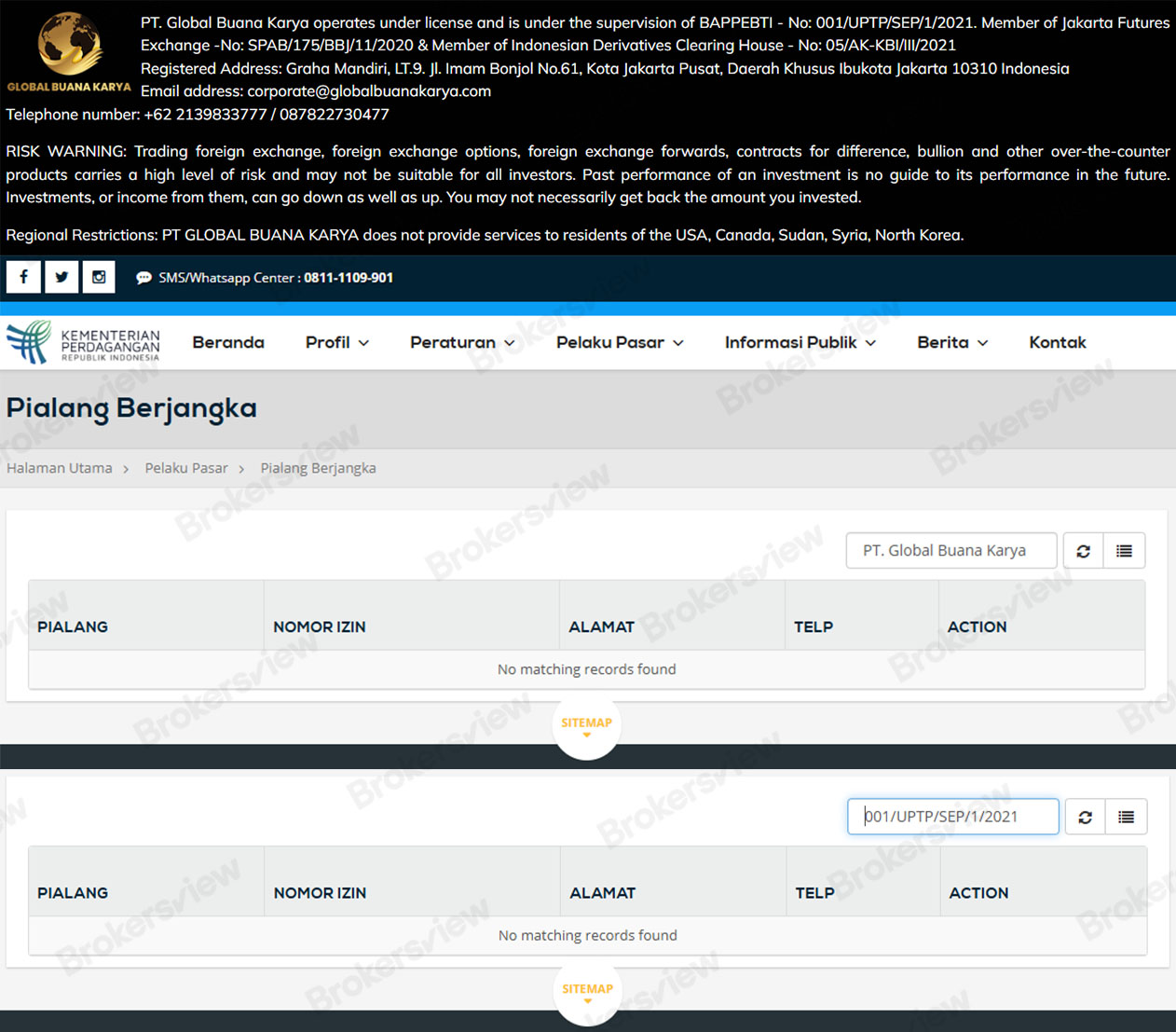Click the Global Buana Karya globe logo
The width and height of the screenshot is (1176, 1032).
tap(69, 51)
